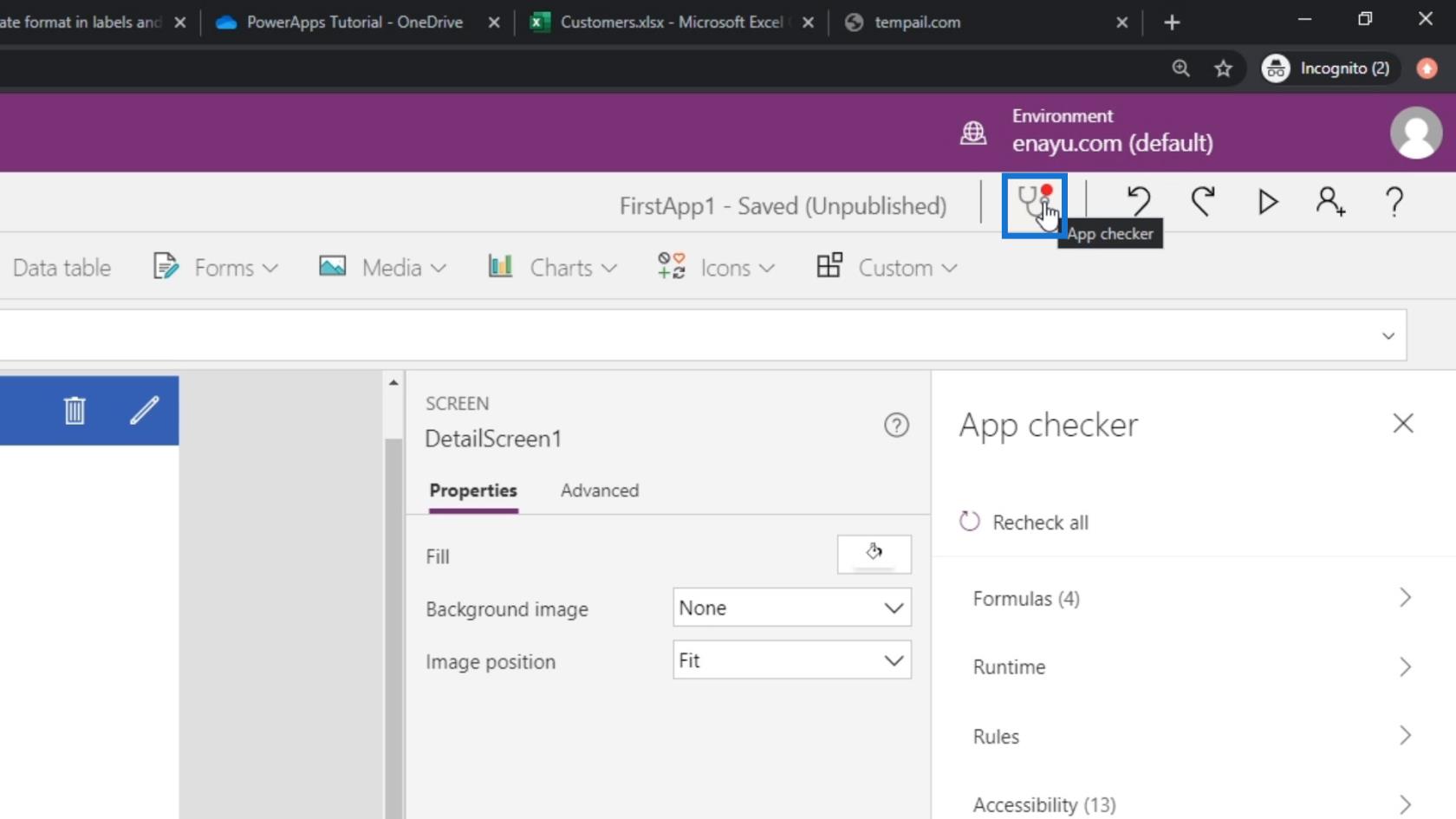Image resolution: width=1456 pixels, height=819 pixels.
Task: Close the PowerApps Tutorial OneDrive tab
Action: (493, 23)
